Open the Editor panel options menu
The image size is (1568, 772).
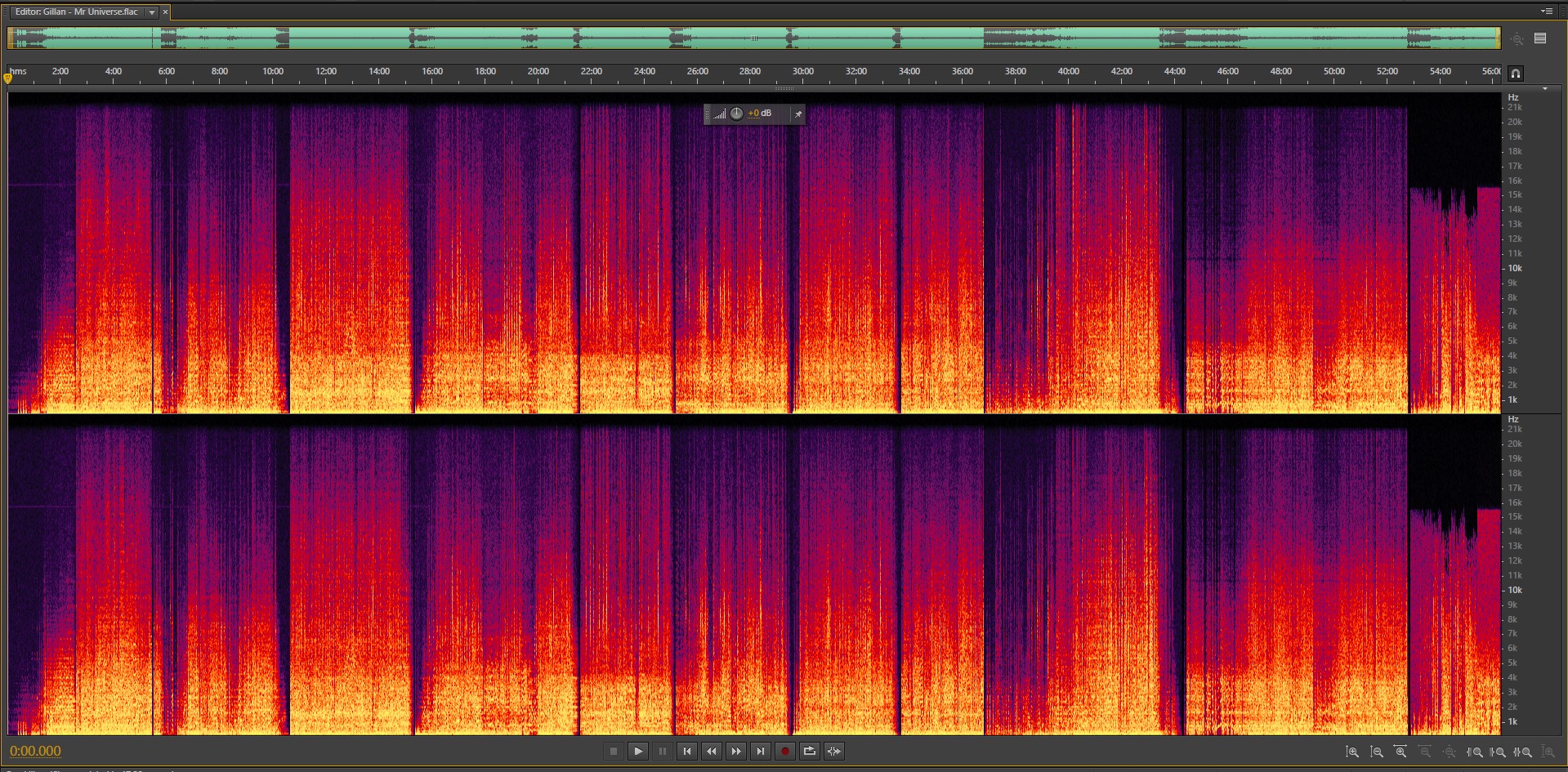point(1546,11)
